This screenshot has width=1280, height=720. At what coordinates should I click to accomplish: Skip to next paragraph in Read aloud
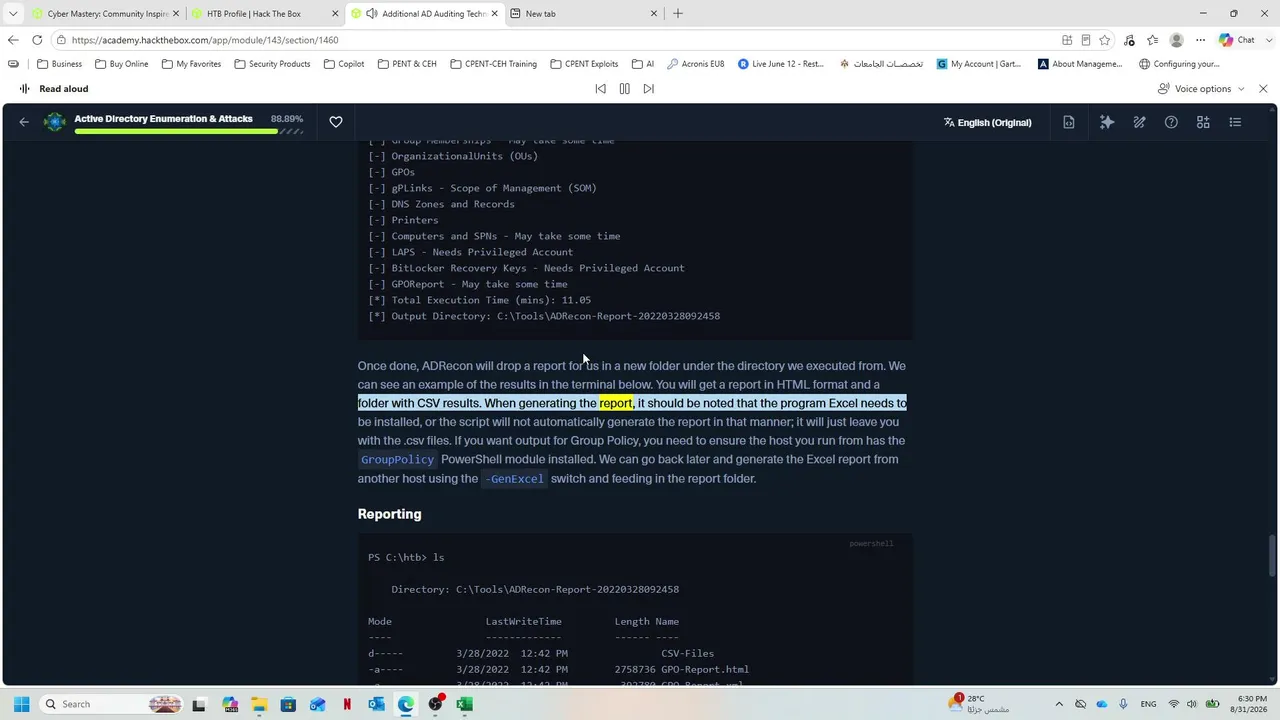point(648,89)
